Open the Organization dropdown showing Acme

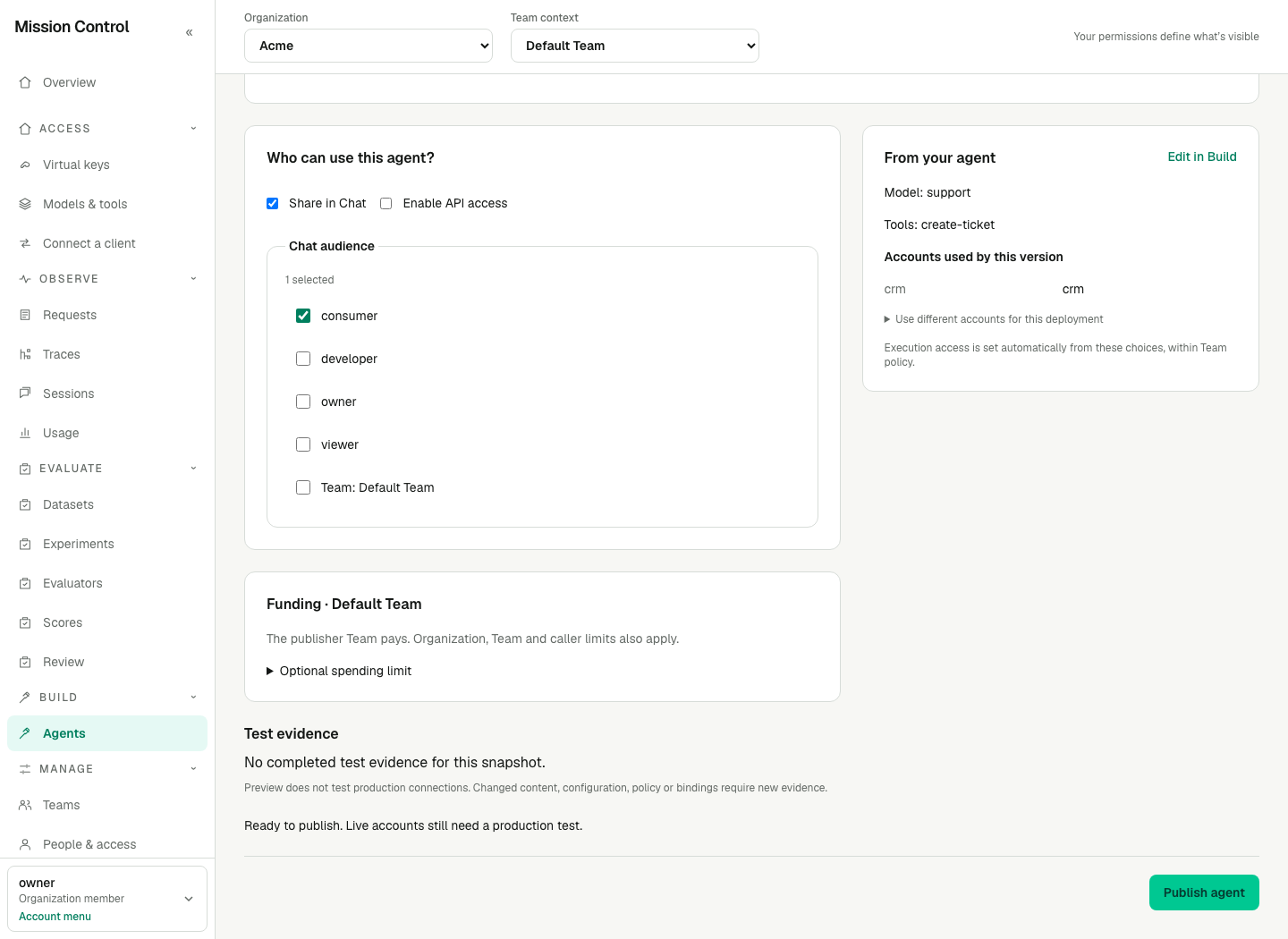click(369, 46)
